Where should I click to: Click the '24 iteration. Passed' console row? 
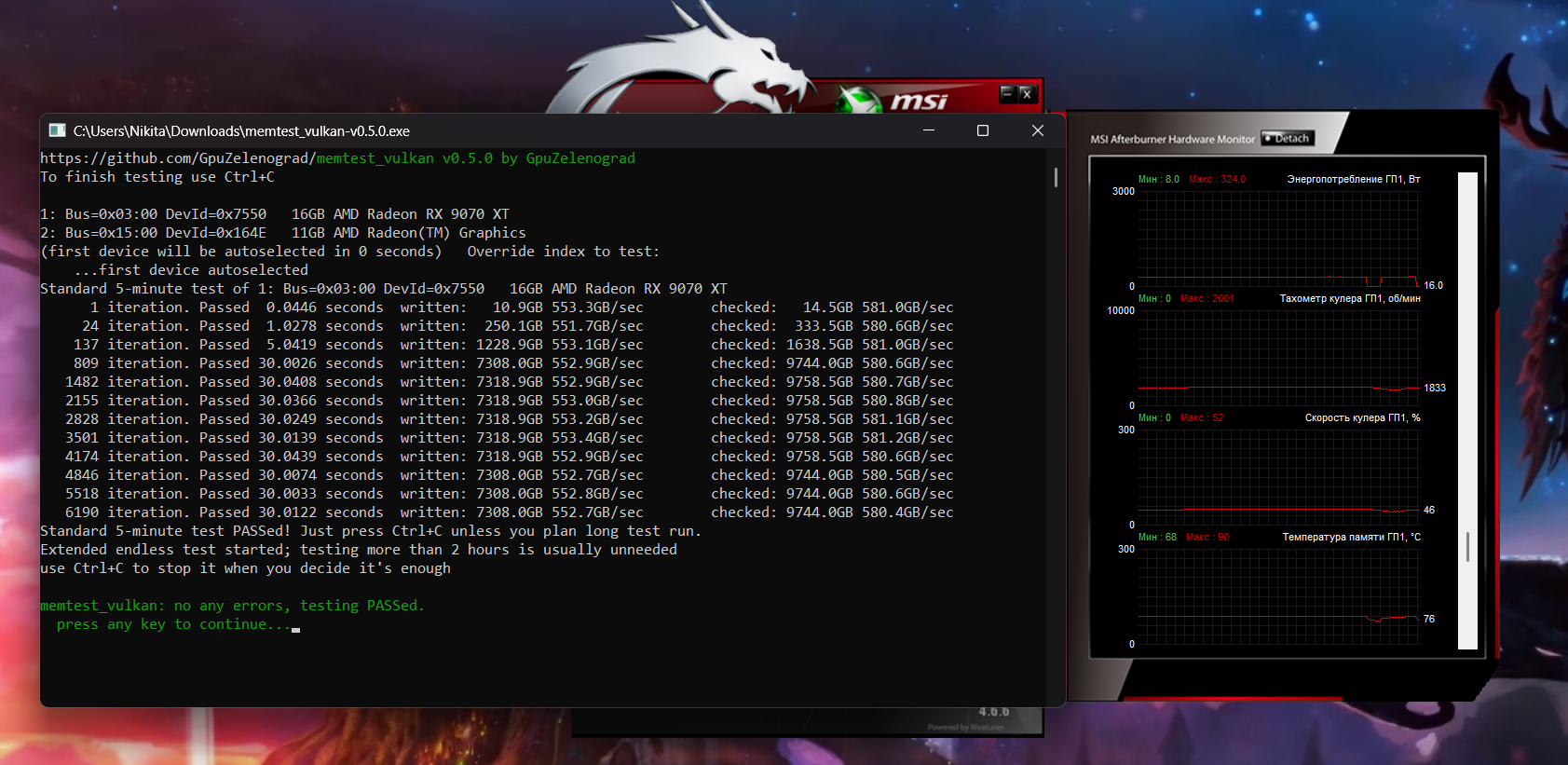pos(517,326)
